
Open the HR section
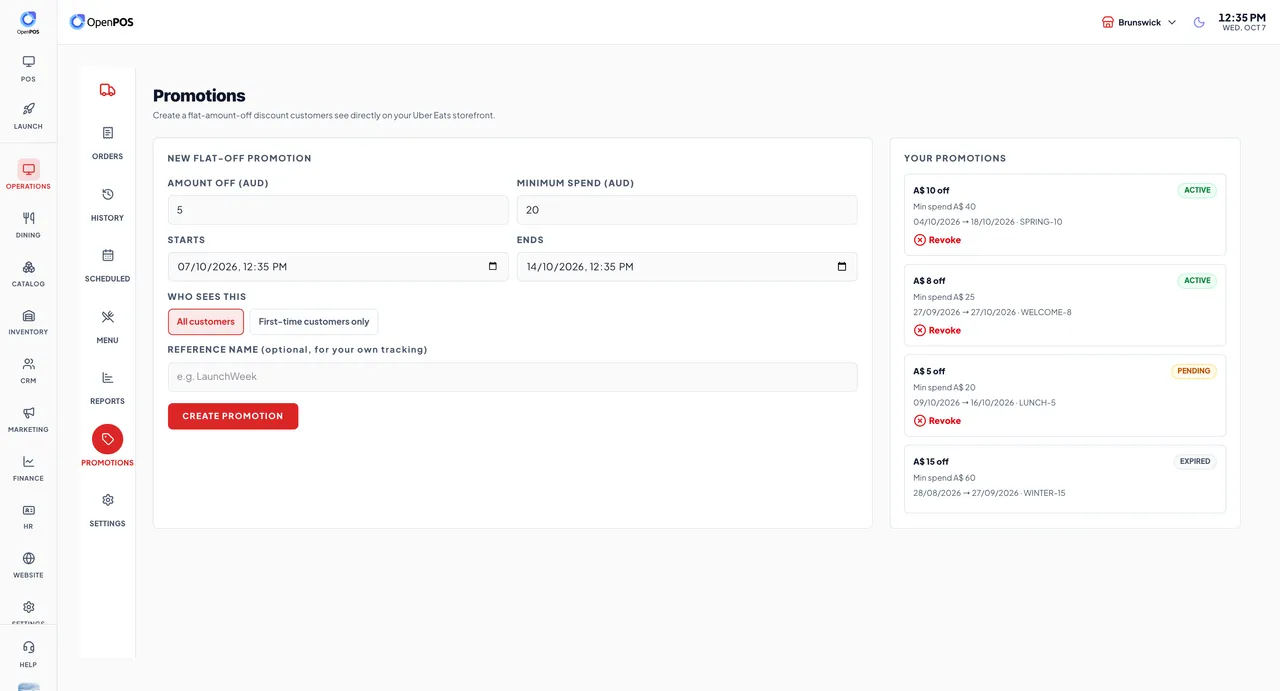28,516
